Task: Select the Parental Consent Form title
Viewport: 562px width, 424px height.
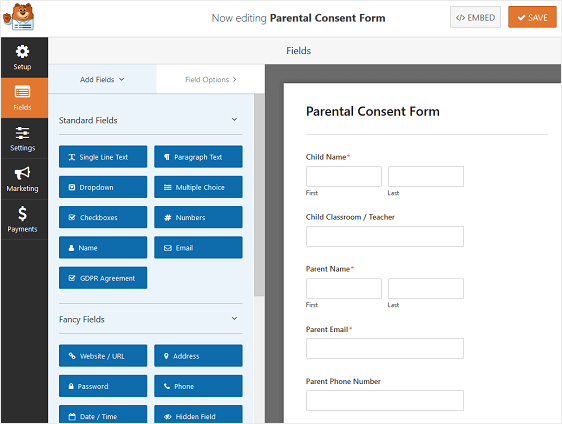Action: pos(372,111)
